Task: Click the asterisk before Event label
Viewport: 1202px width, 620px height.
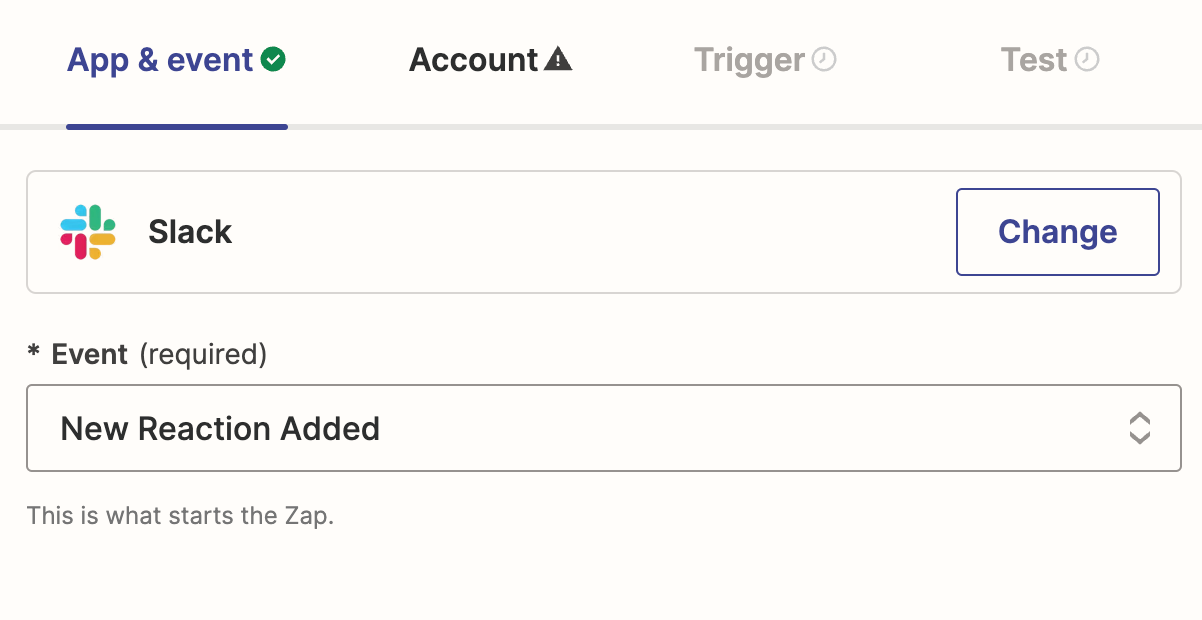Action: 33,354
